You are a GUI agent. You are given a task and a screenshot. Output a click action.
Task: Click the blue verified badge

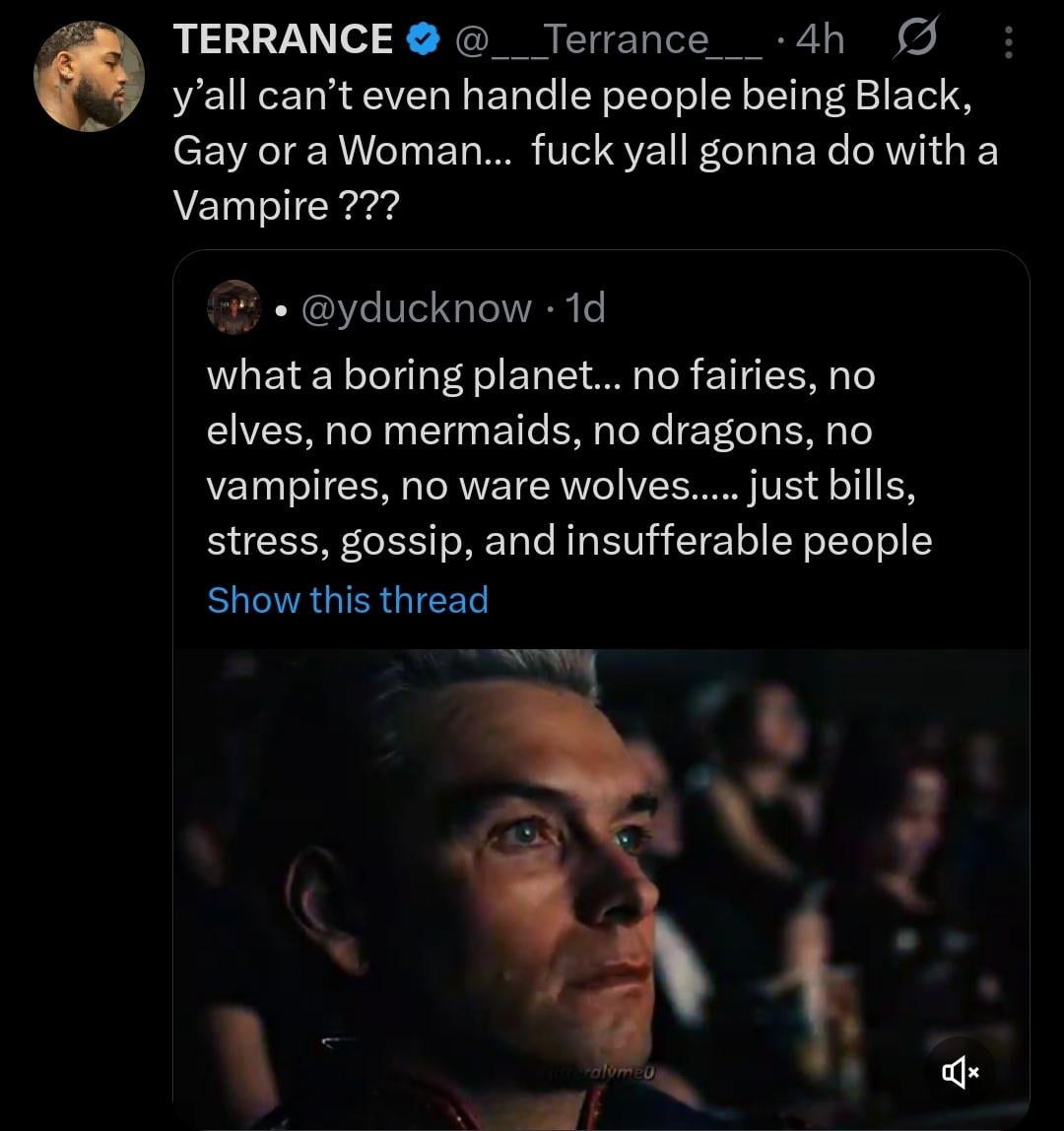[x=424, y=40]
